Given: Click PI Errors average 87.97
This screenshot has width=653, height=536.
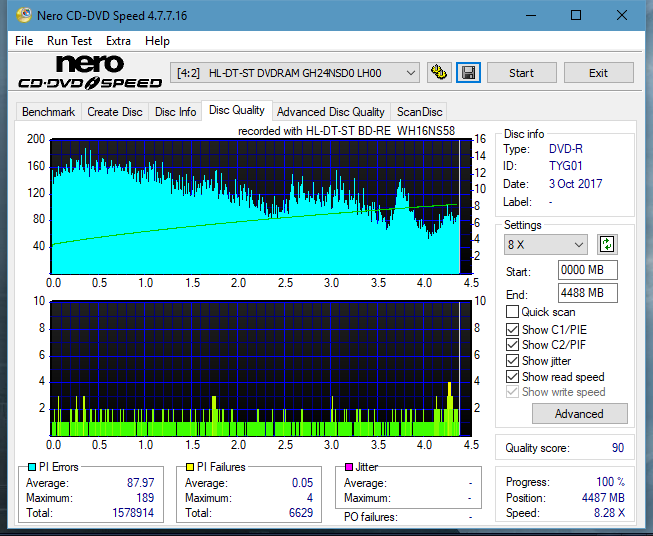Looking at the screenshot, I should pyautogui.click(x=141, y=483).
